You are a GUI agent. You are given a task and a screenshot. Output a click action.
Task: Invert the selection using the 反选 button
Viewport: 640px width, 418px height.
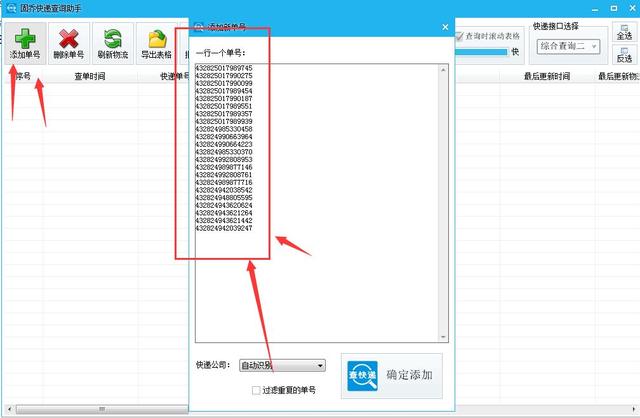[x=624, y=55]
